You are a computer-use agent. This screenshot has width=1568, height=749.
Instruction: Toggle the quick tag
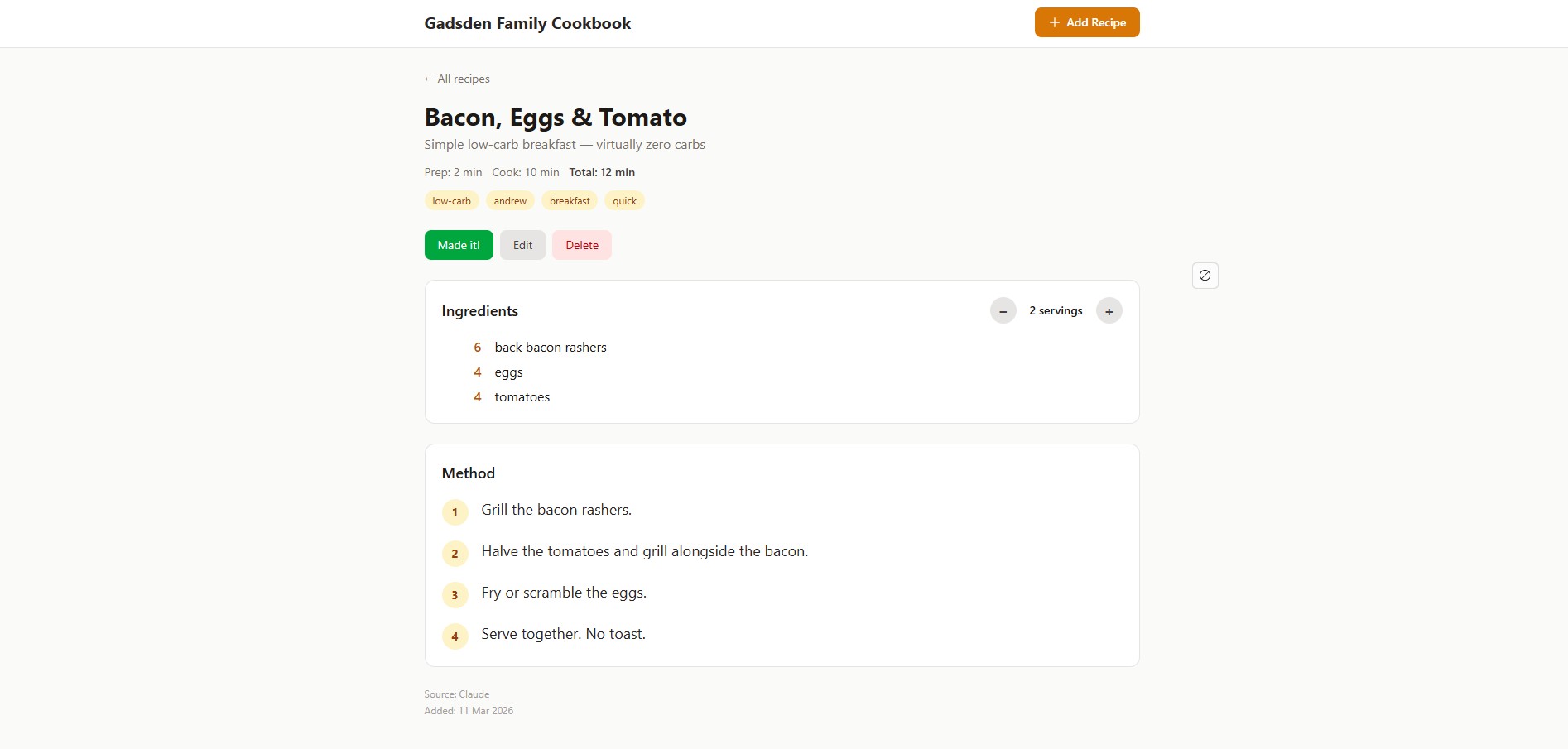pyautogui.click(x=624, y=200)
